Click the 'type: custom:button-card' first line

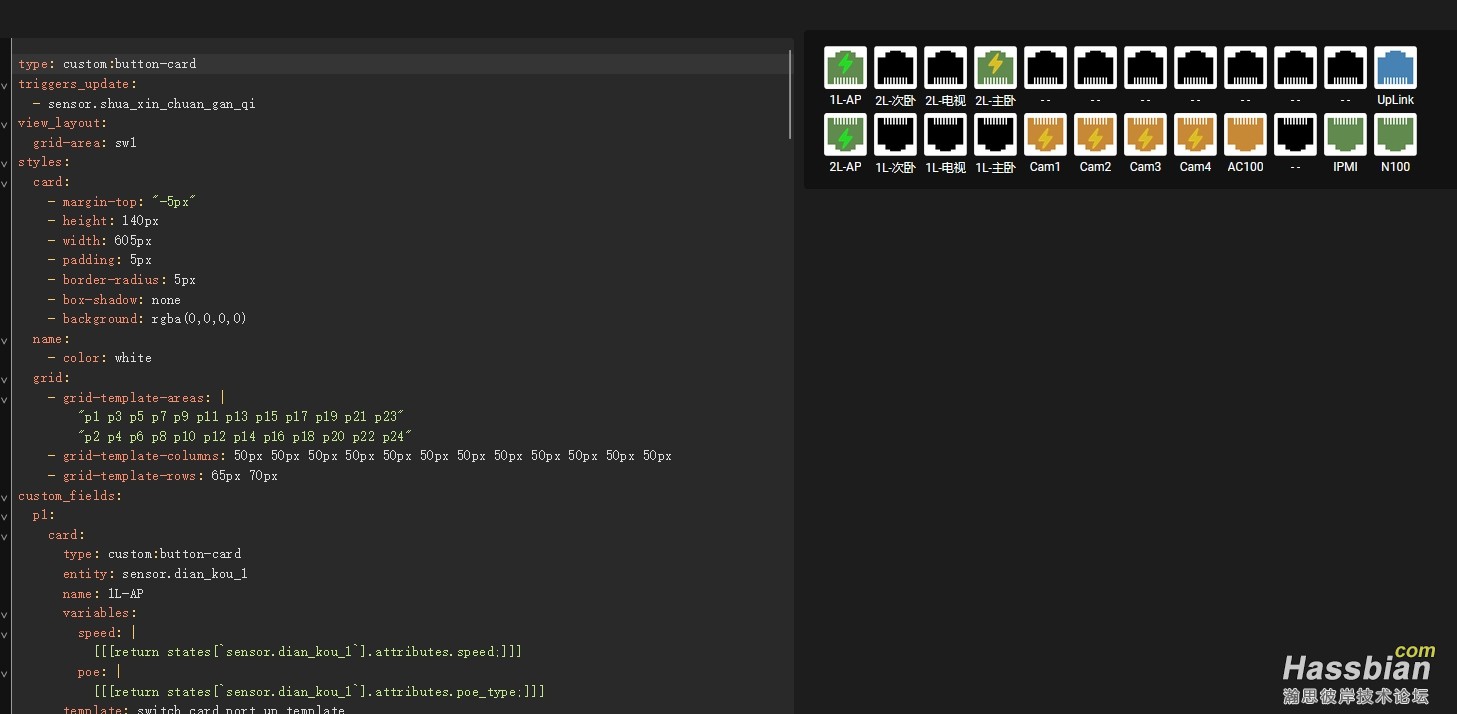107,64
